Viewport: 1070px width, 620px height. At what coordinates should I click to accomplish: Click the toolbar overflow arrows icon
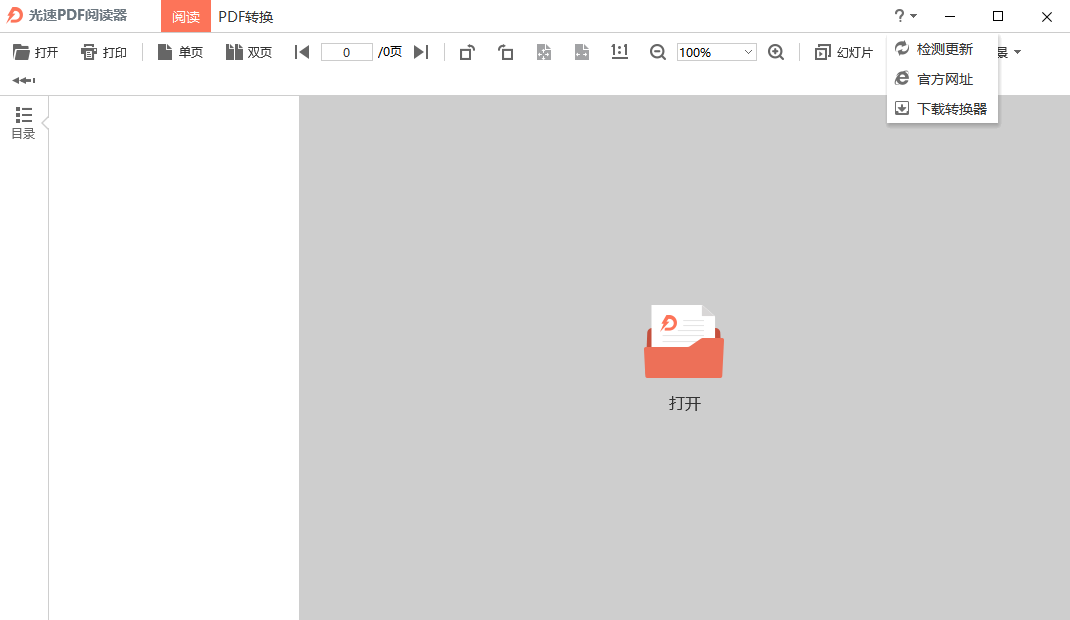24,80
